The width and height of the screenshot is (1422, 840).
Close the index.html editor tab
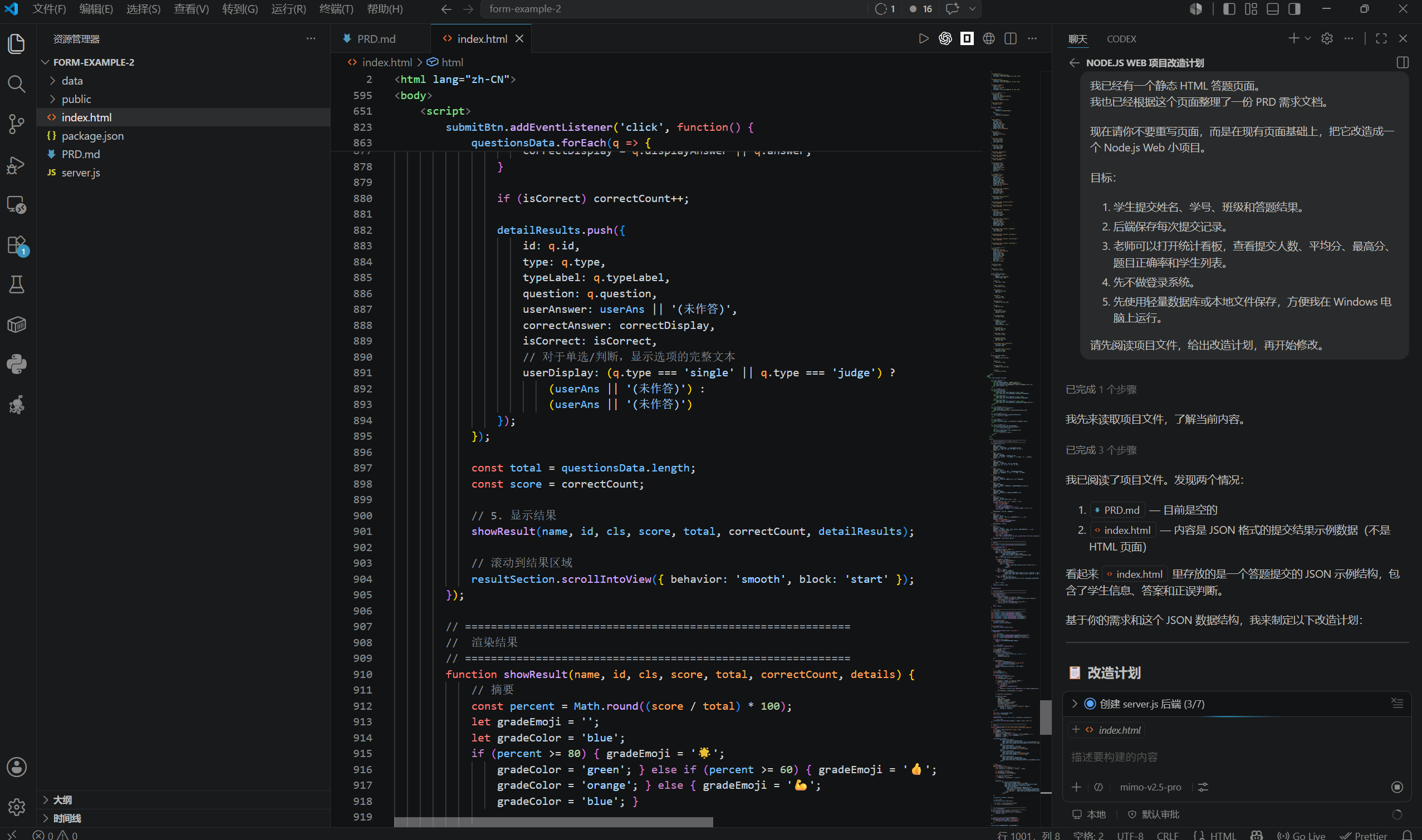pyautogui.click(x=519, y=38)
